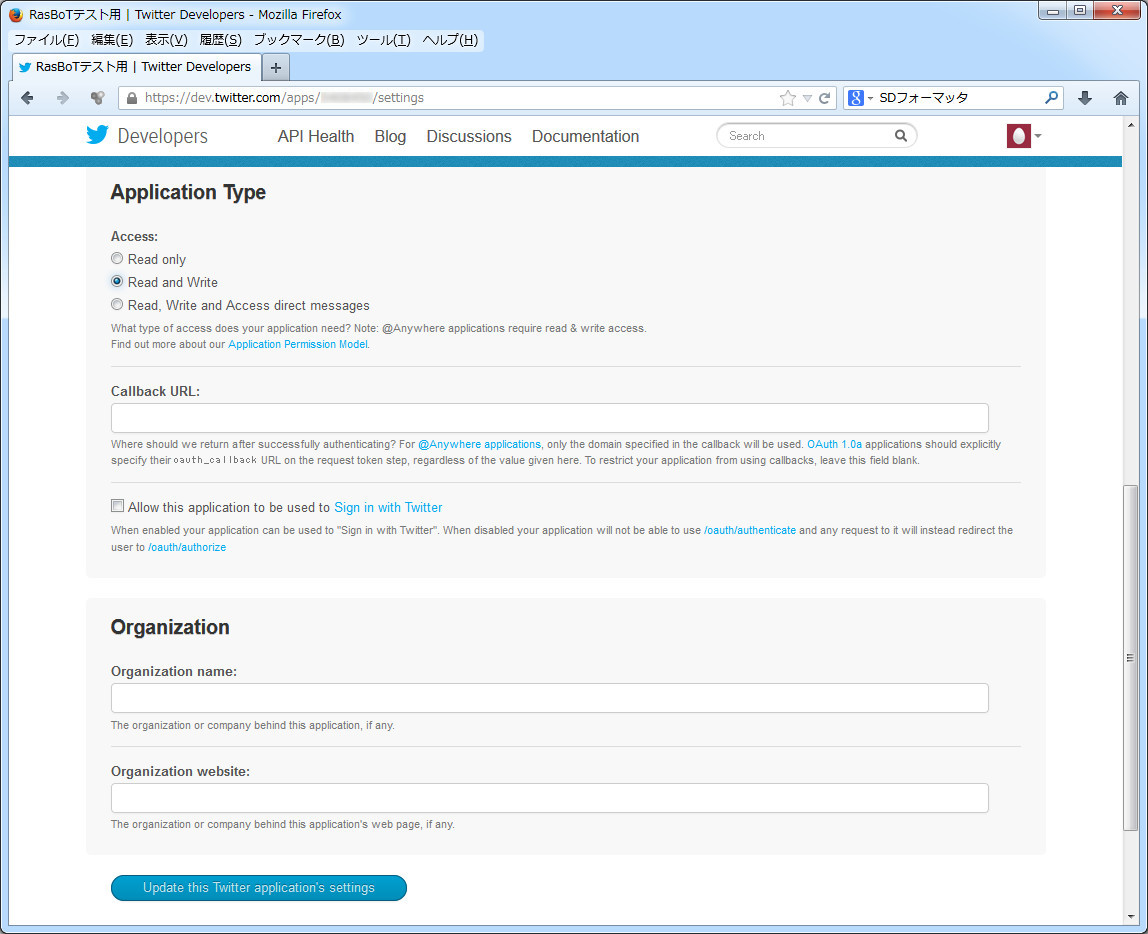This screenshot has height=934, width=1148.
Task: Click the padlock icon in address bar
Action: click(132, 98)
